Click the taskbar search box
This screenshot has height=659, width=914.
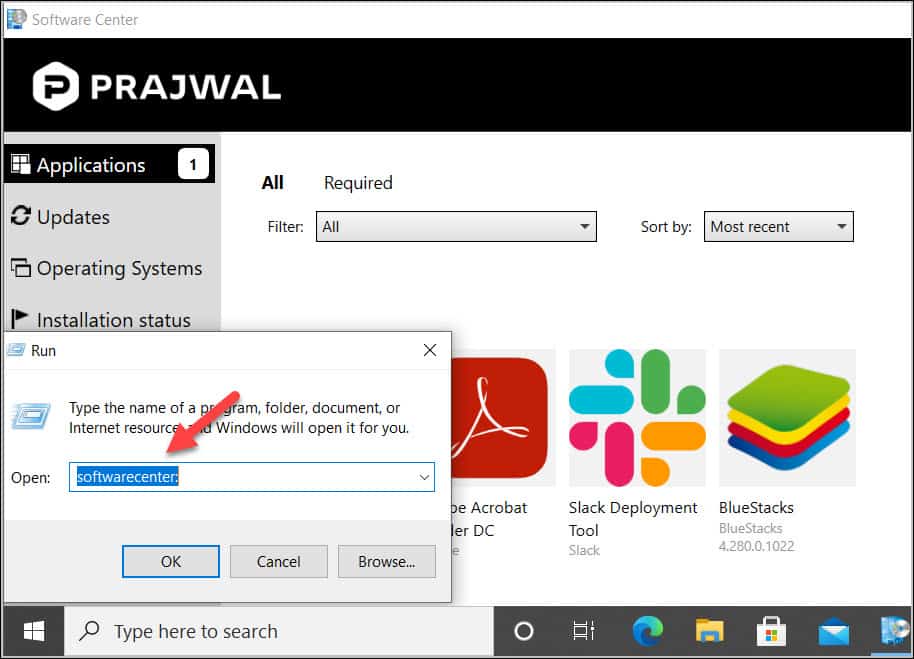(x=279, y=631)
